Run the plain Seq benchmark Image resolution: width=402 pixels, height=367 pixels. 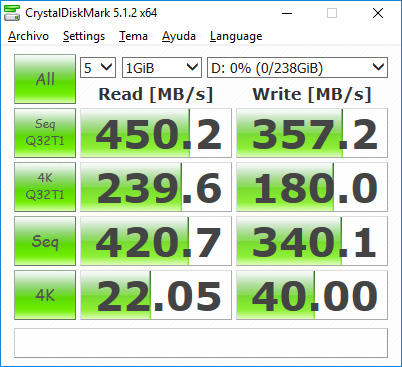45,241
